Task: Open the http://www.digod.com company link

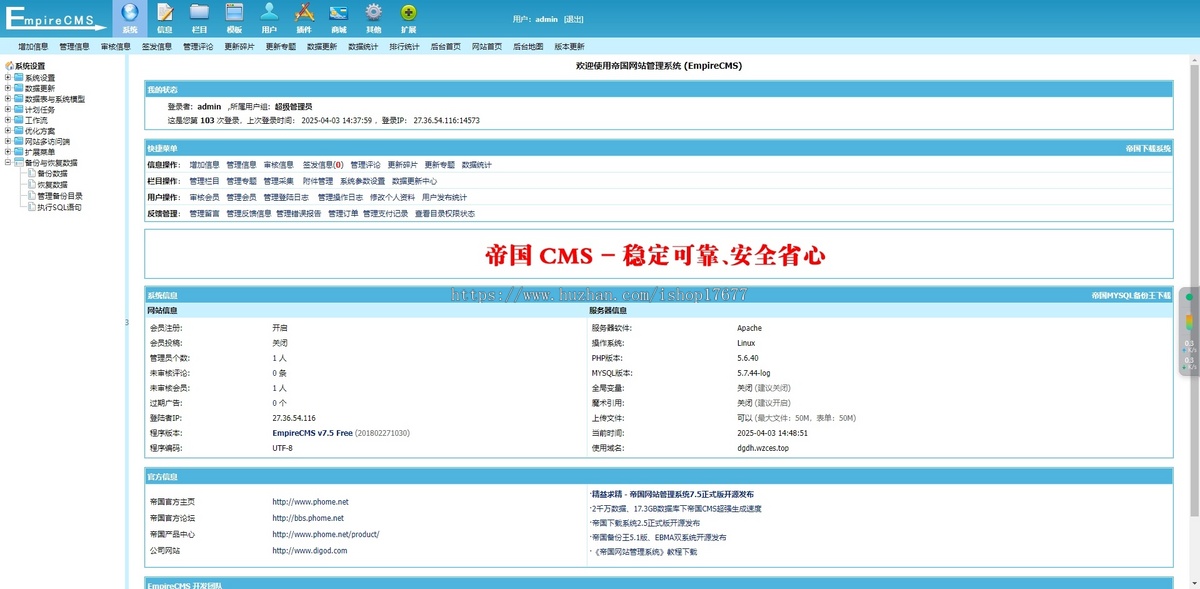Action: point(310,550)
